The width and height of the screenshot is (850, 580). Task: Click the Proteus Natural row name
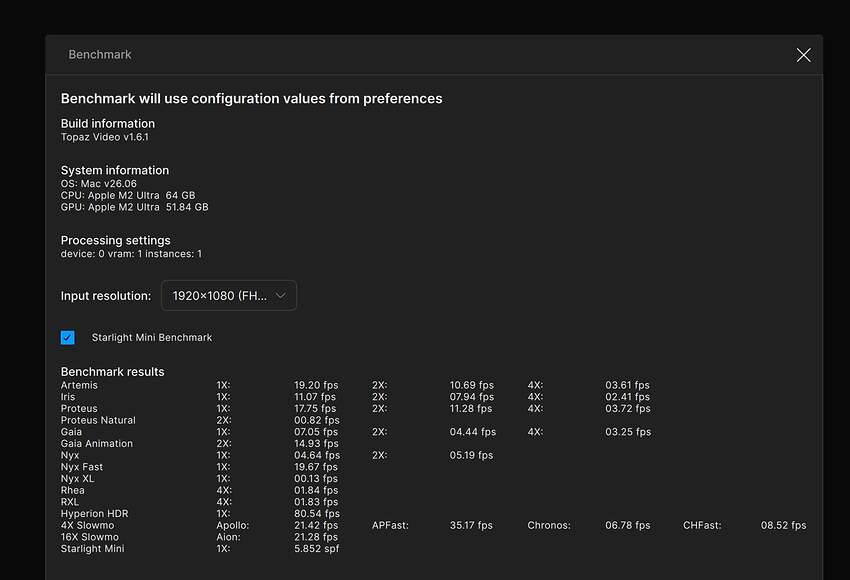click(x=98, y=420)
